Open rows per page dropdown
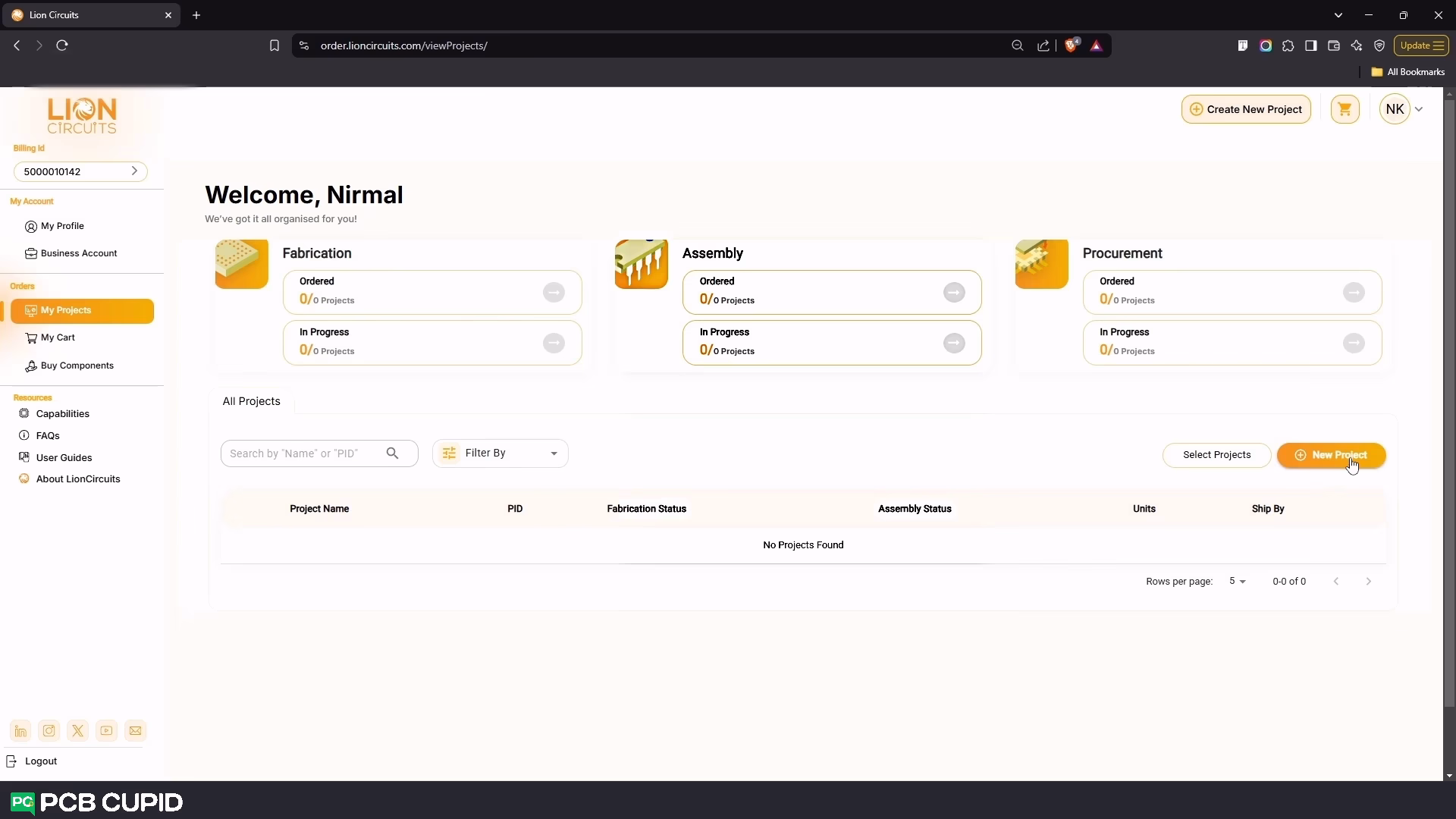 coord(1237,582)
